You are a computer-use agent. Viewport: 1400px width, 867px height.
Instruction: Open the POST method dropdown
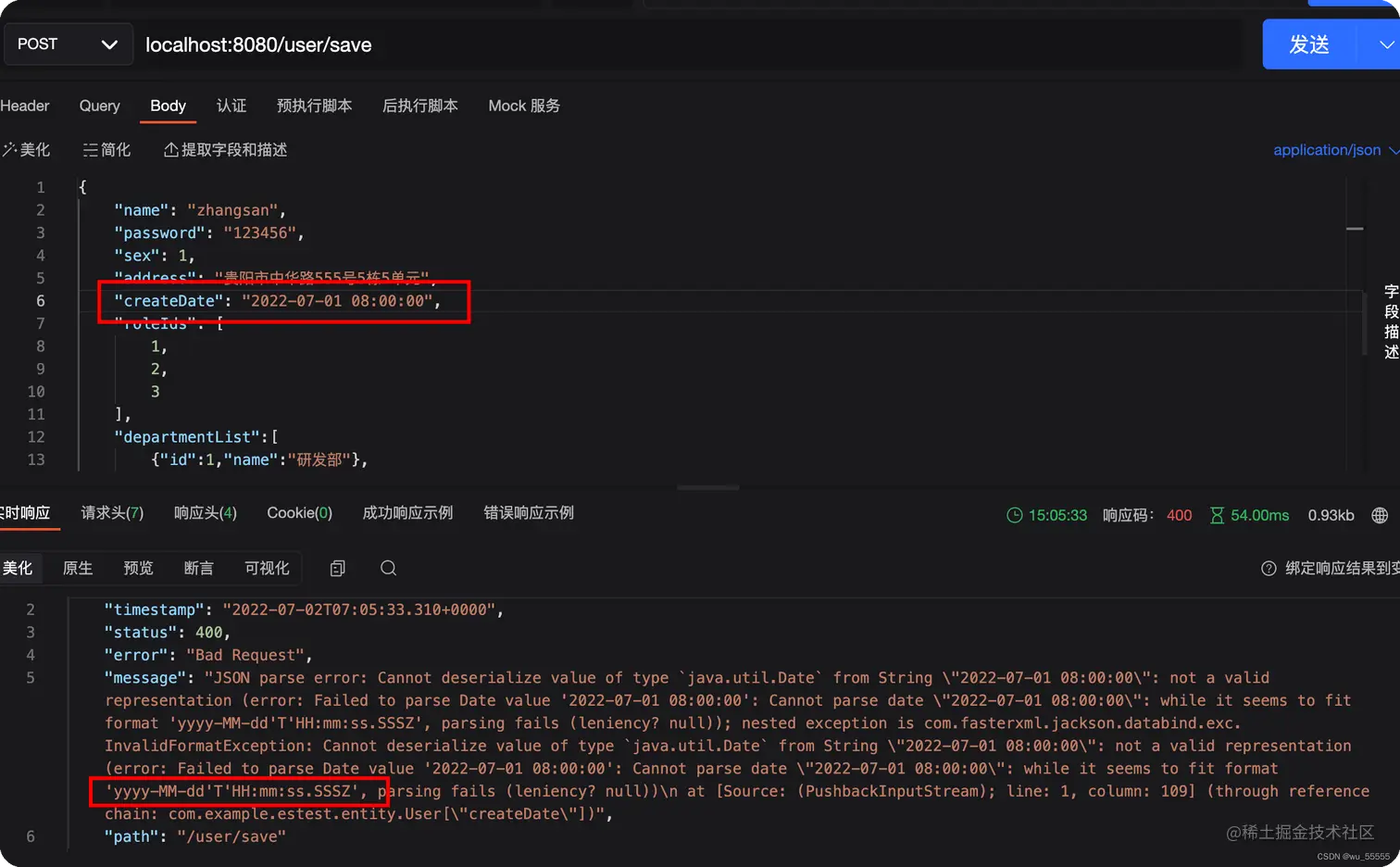tap(67, 44)
